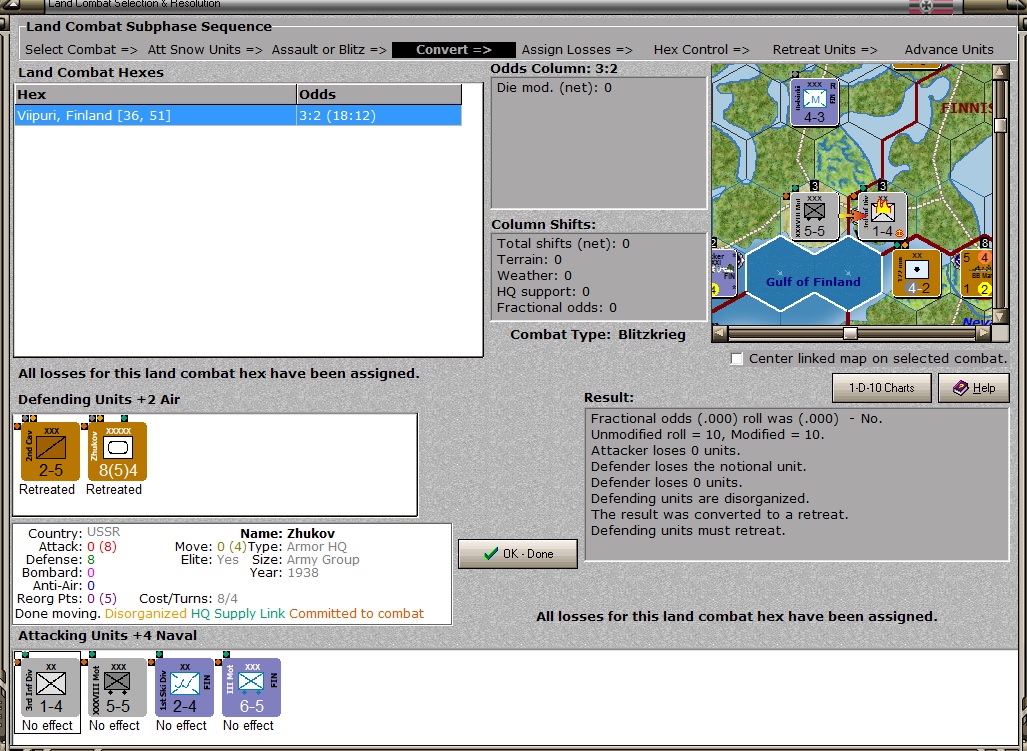Click the map's vertical scrollbar thumb
1027x751 pixels.
(999, 125)
